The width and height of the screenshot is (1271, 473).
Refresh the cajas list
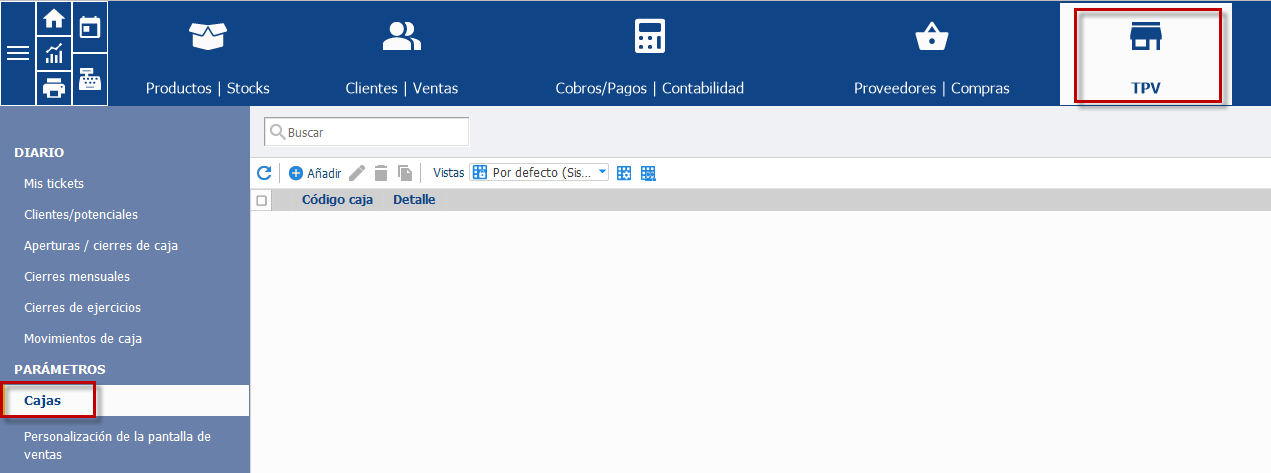264,173
